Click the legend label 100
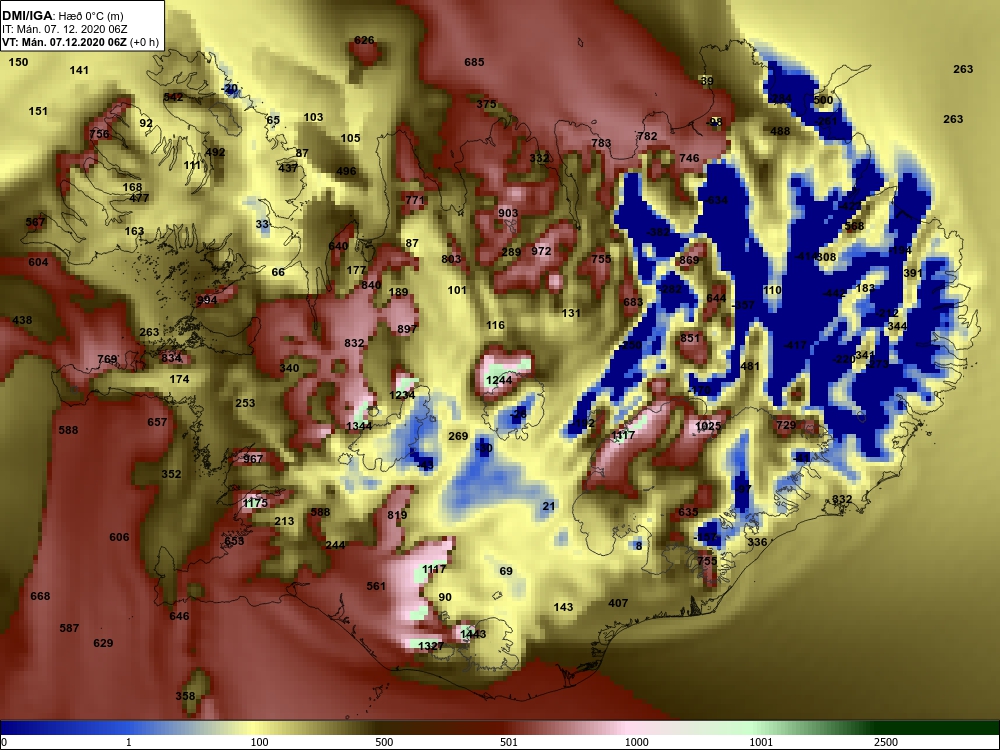The image size is (1000, 750). (259, 742)
